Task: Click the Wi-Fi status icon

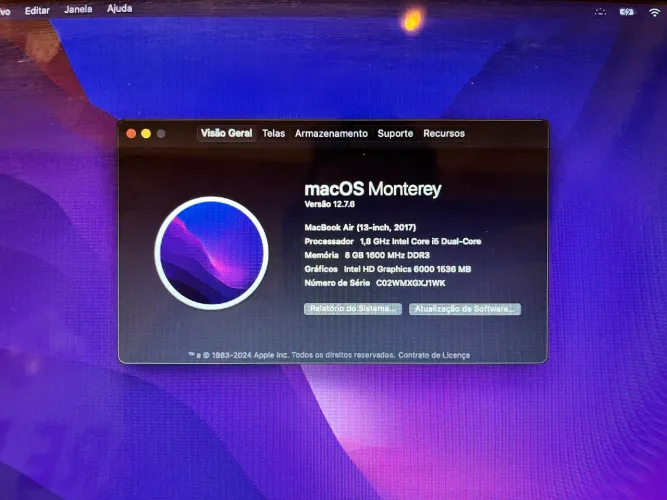Action: click(655, 12)
